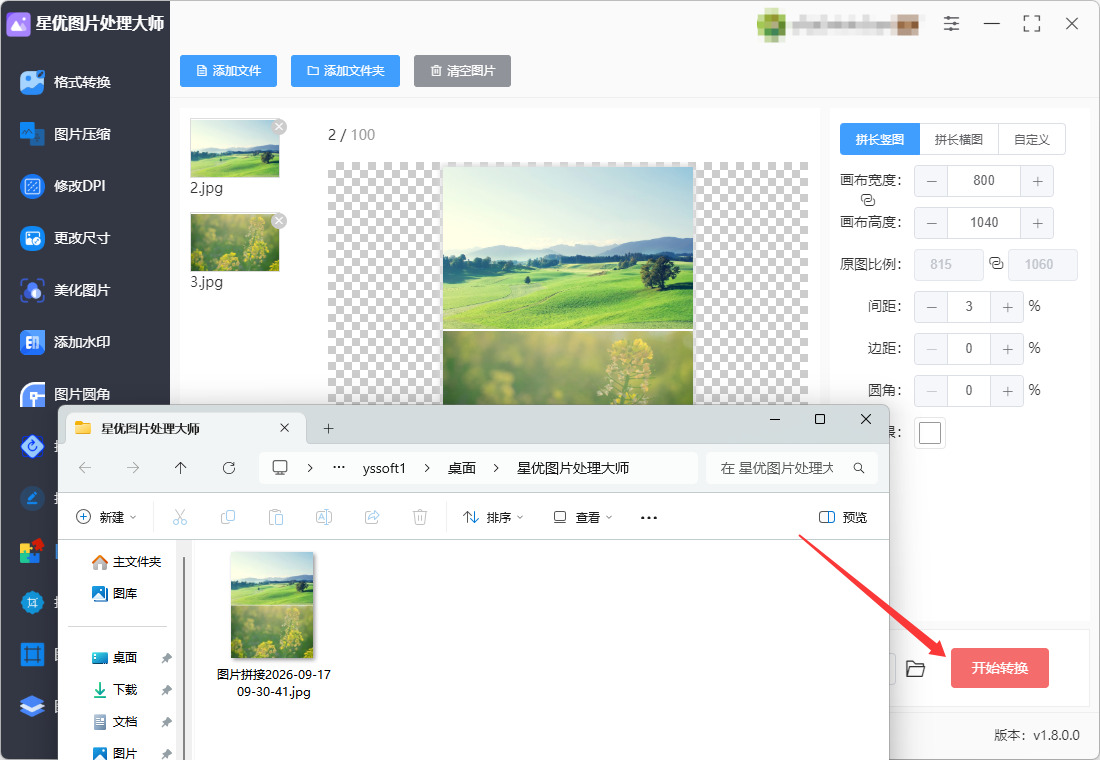
Task: Open the 图片圆角 rounded corner tool
Action: (65, 394)
